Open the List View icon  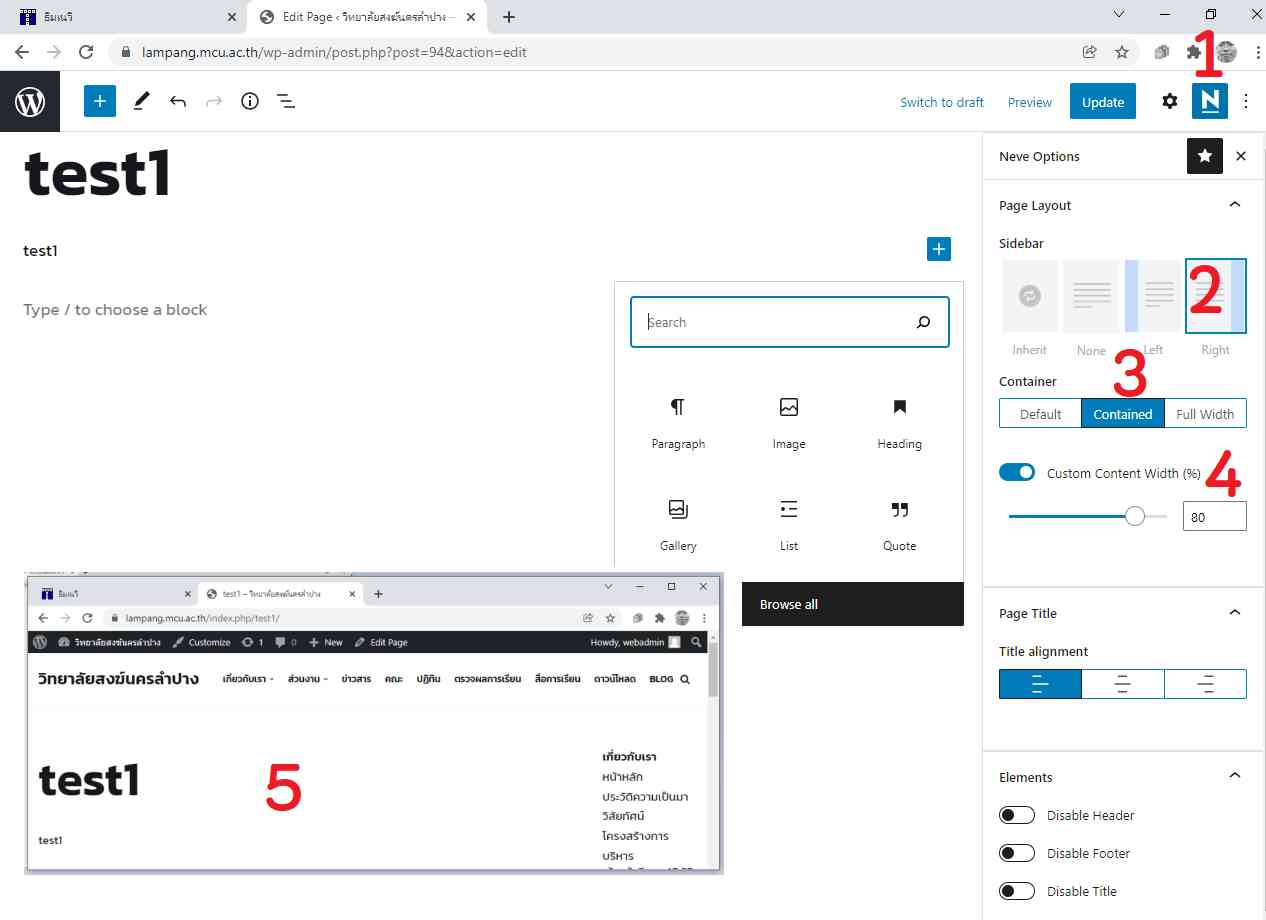click(x=286, y=101)
